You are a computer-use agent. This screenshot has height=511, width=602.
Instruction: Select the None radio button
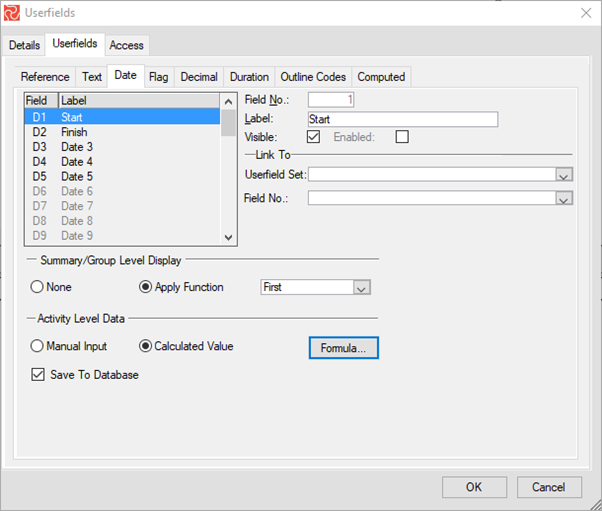click(x=38, y=287)
